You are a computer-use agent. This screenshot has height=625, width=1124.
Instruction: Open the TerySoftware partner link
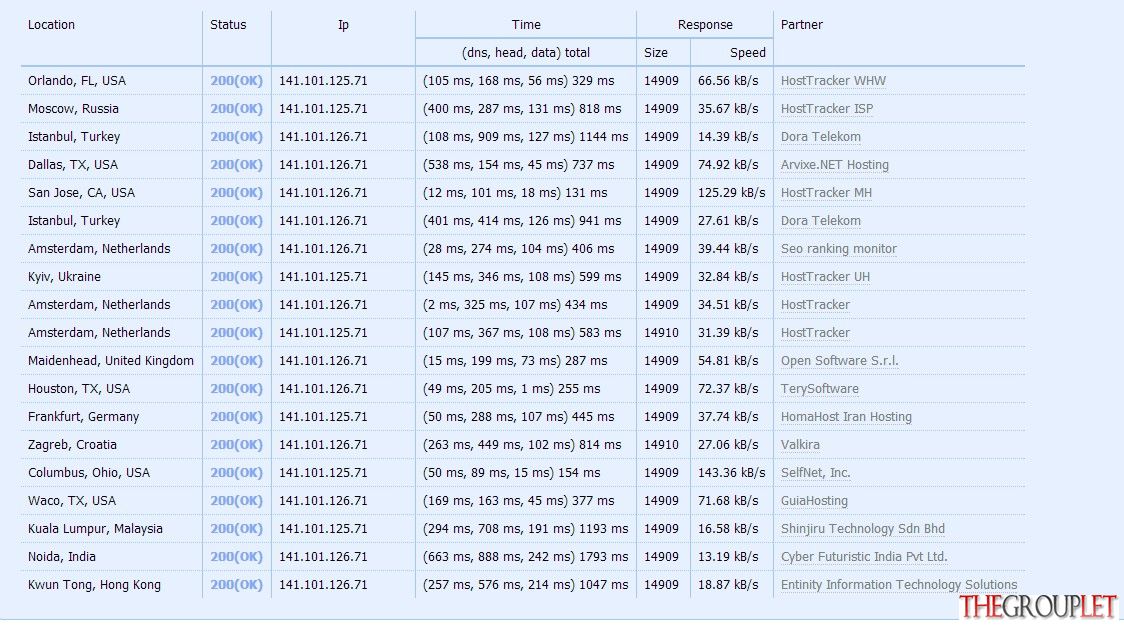point(819,388)
